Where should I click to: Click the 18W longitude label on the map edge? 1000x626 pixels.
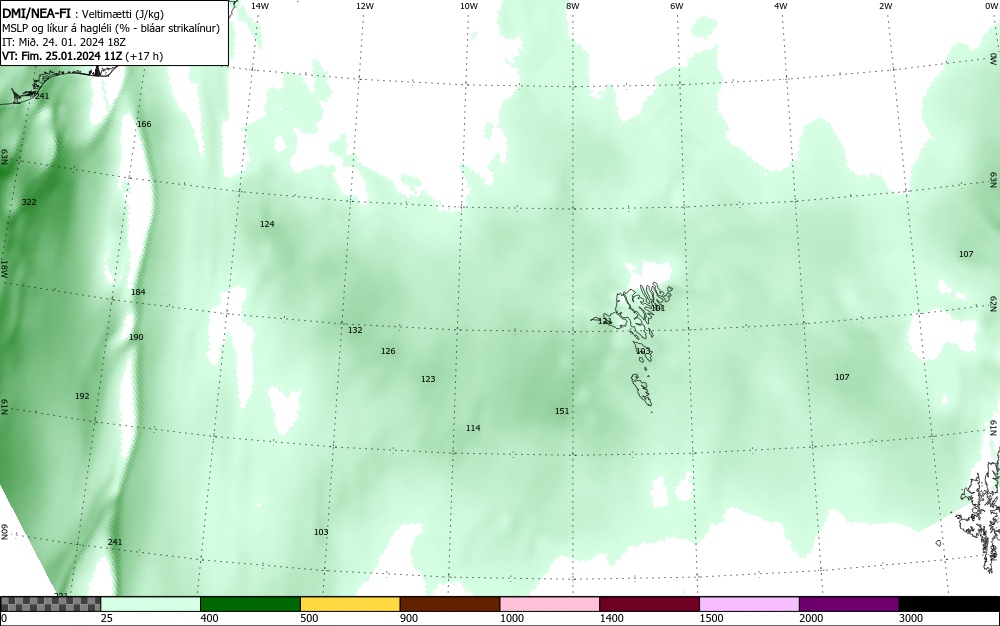click(x=4, y=268)
